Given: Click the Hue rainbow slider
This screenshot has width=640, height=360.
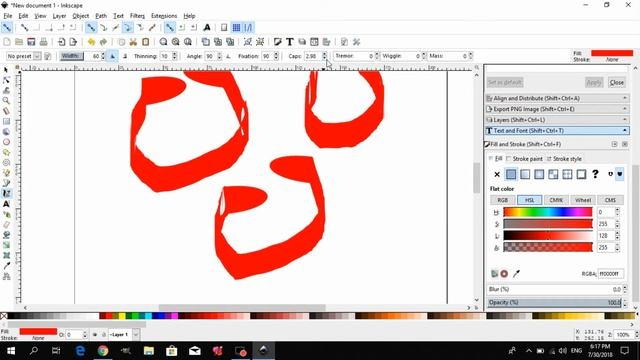Looking at the screenshot, I should pos(547,212).
